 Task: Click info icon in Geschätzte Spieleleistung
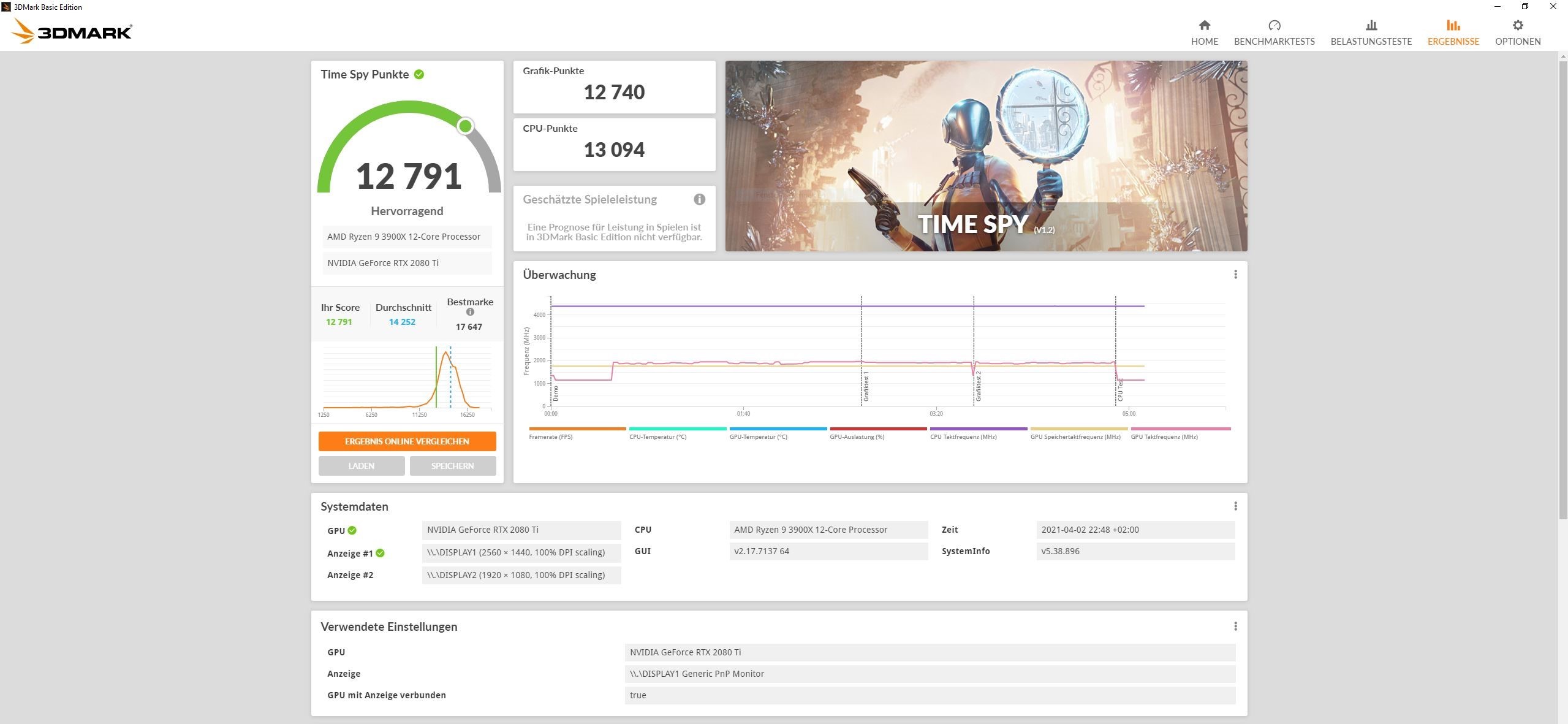point(699,199)
